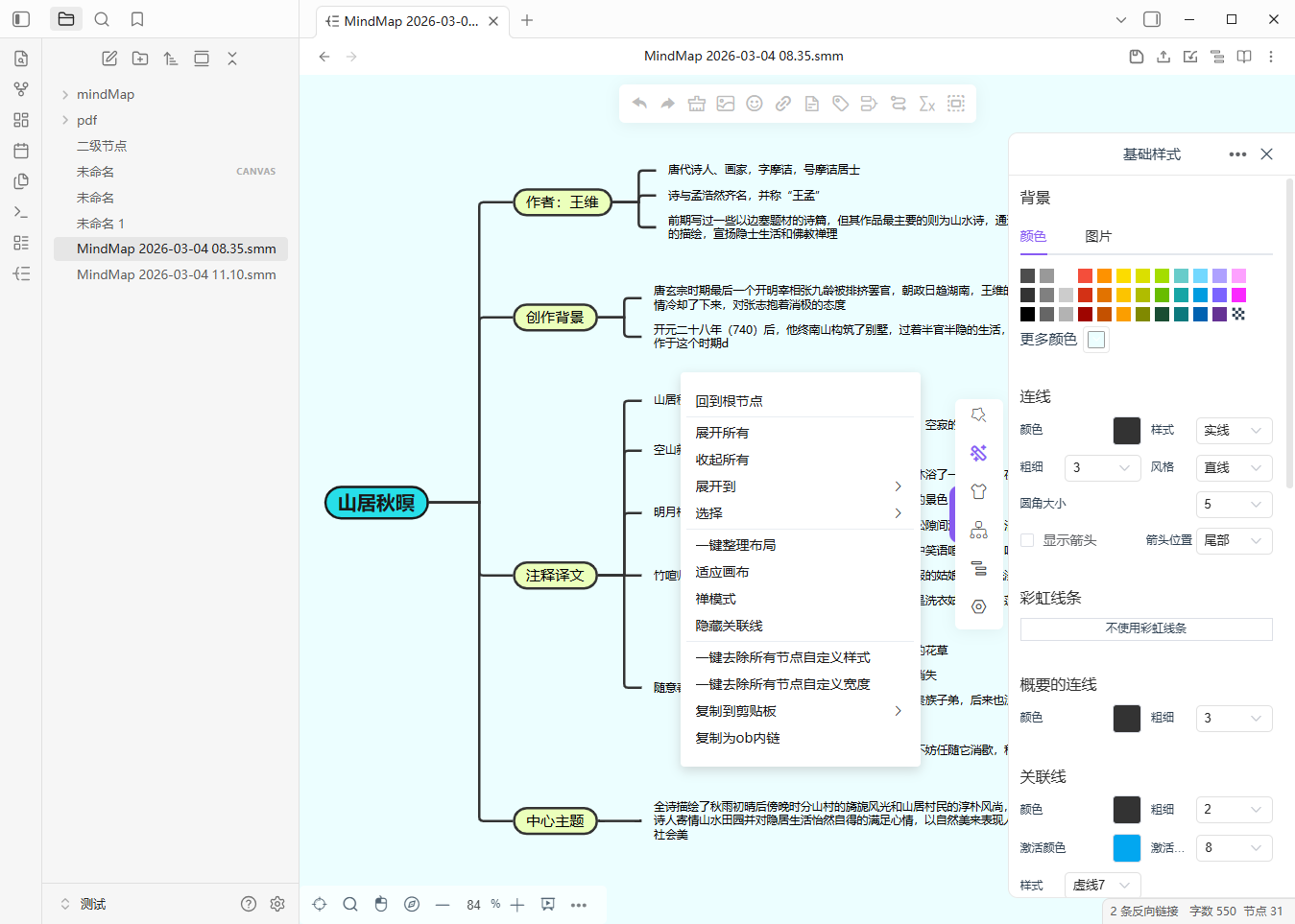Toggle the 显示箭头 checkbox

click(1027, 540)
